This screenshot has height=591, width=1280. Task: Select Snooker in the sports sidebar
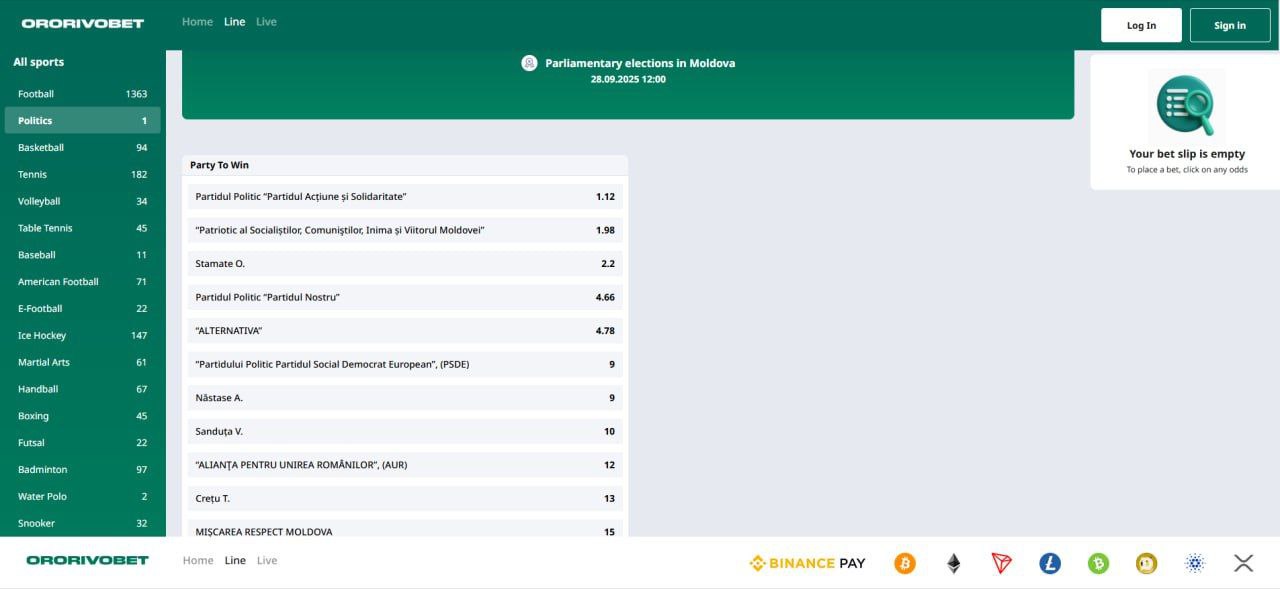coord(82,524)
